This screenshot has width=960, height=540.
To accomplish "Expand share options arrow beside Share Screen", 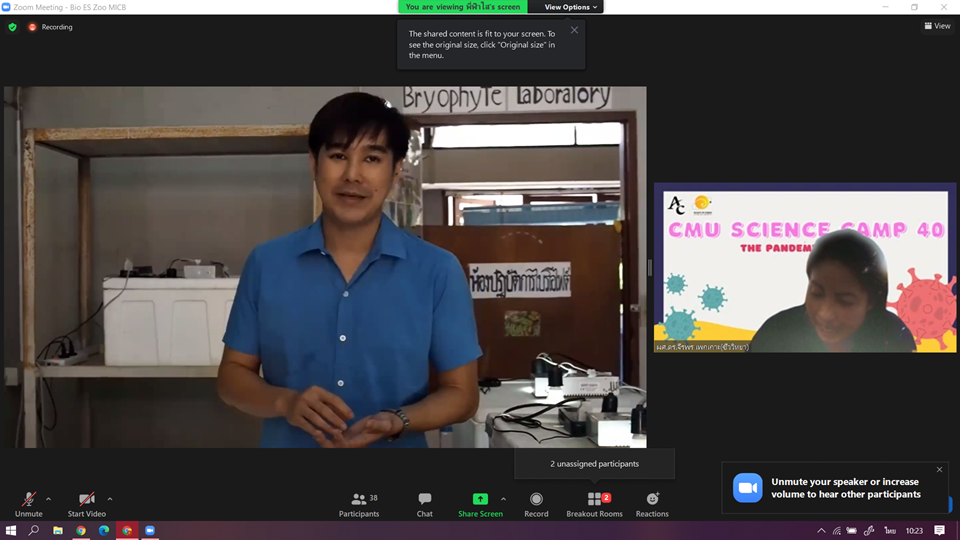I will click(503, 498).
